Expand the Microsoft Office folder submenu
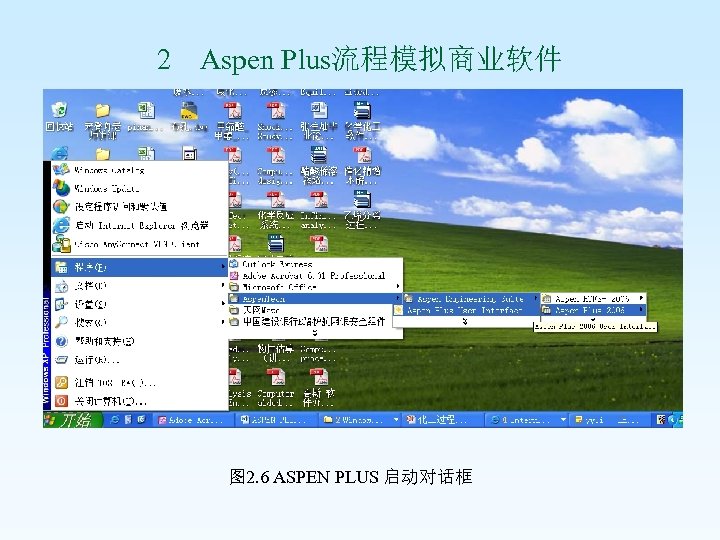Image resolution: width=720 pixels, height=540 pixels. click(x=315, y=287)
